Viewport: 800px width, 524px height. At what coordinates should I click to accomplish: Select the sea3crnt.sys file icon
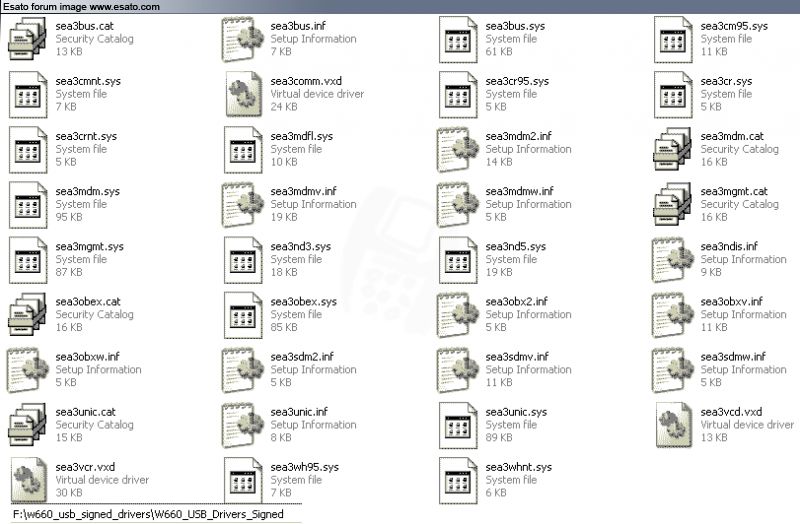coord(28,150)
